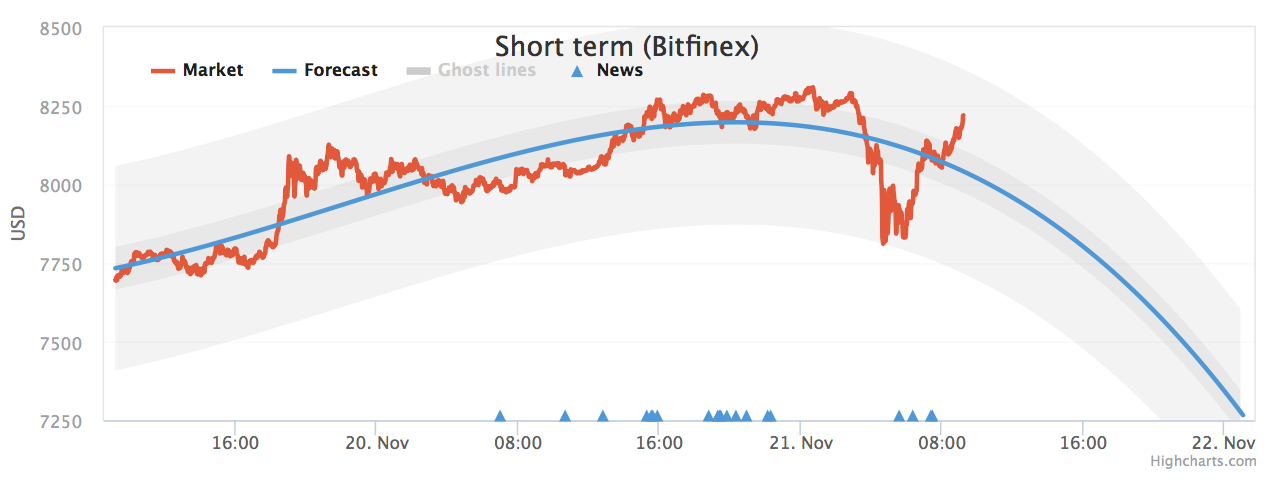The width and height of the screenshot is (1277, 484).
Task: Open the first news triangle on the timeline
Action: pyautogui.click(x=500, y=416)
